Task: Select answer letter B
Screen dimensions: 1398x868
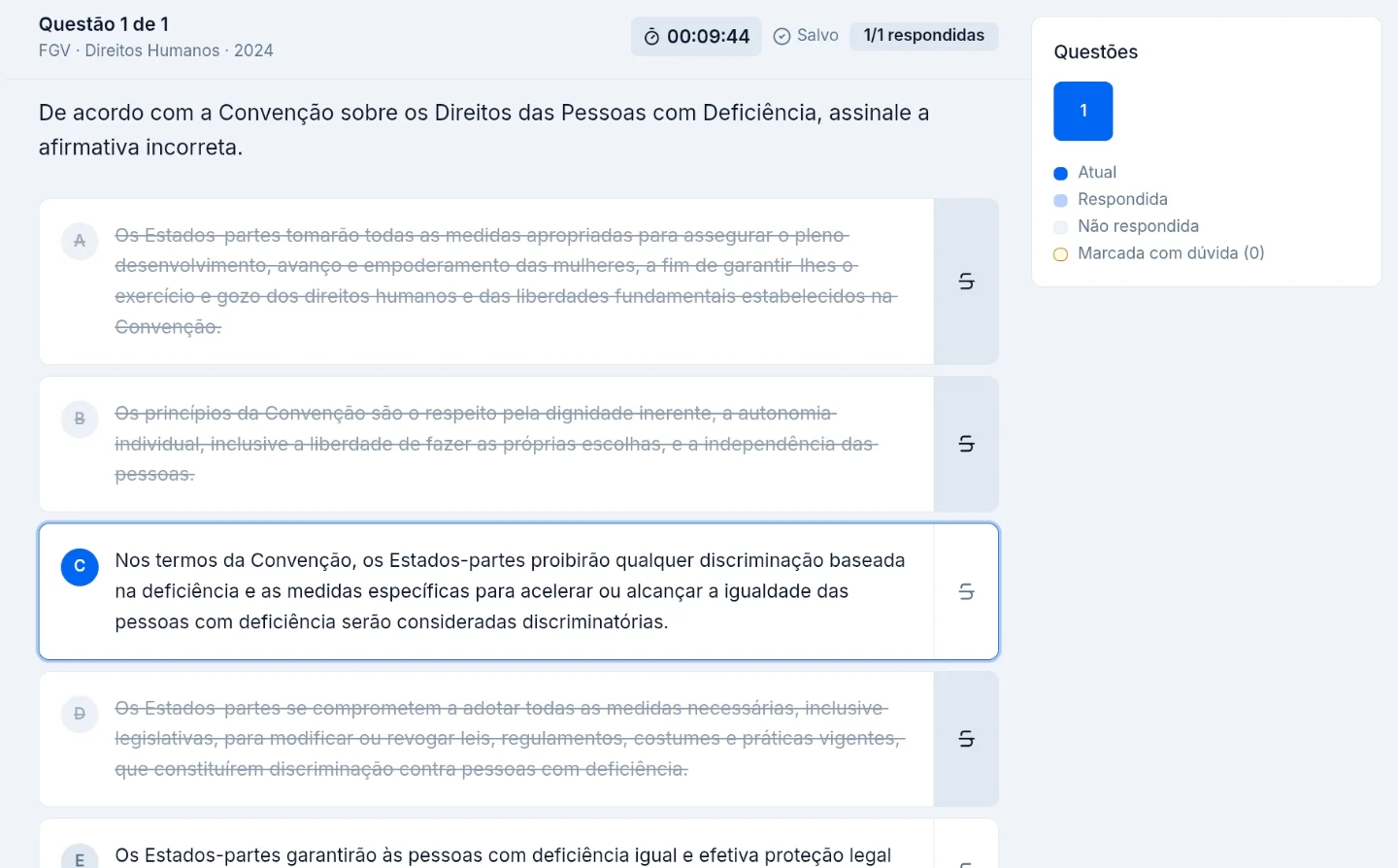Action: (80, 418)
